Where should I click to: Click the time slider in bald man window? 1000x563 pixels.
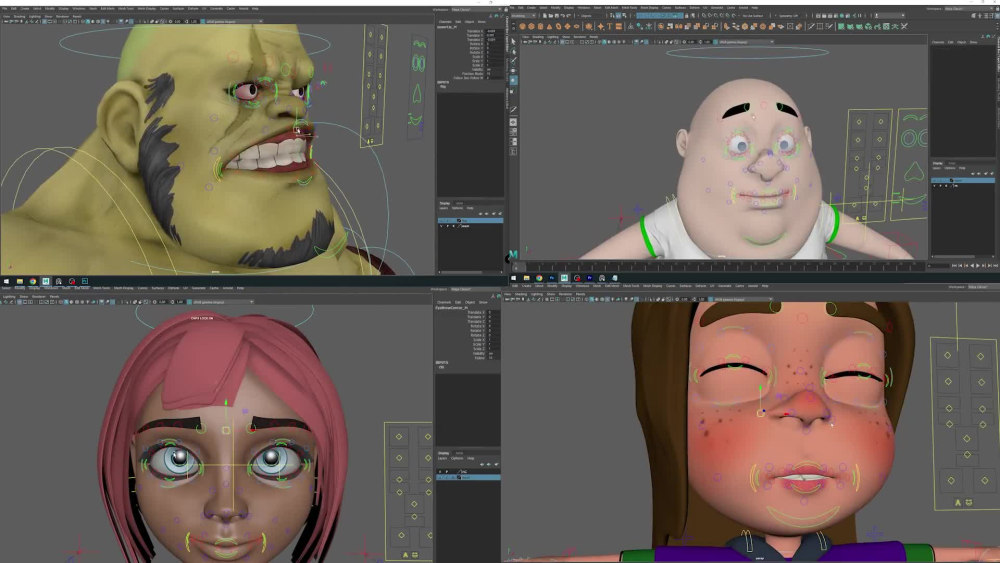click(721, 267)
